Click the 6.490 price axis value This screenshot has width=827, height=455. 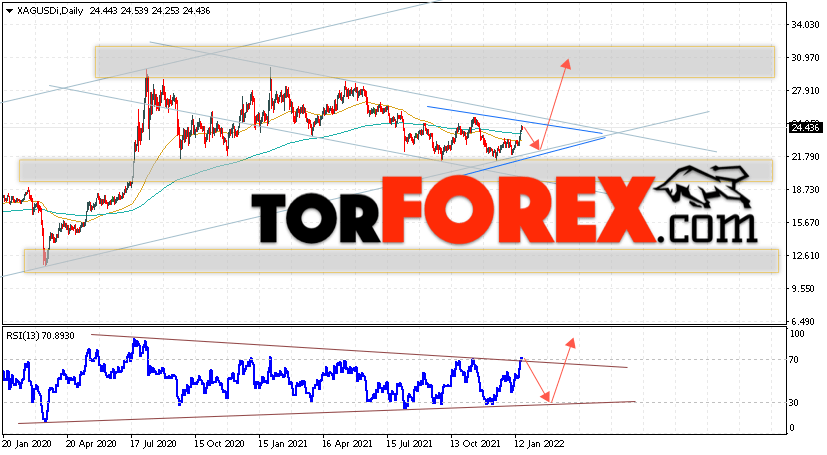coord(805,322)
